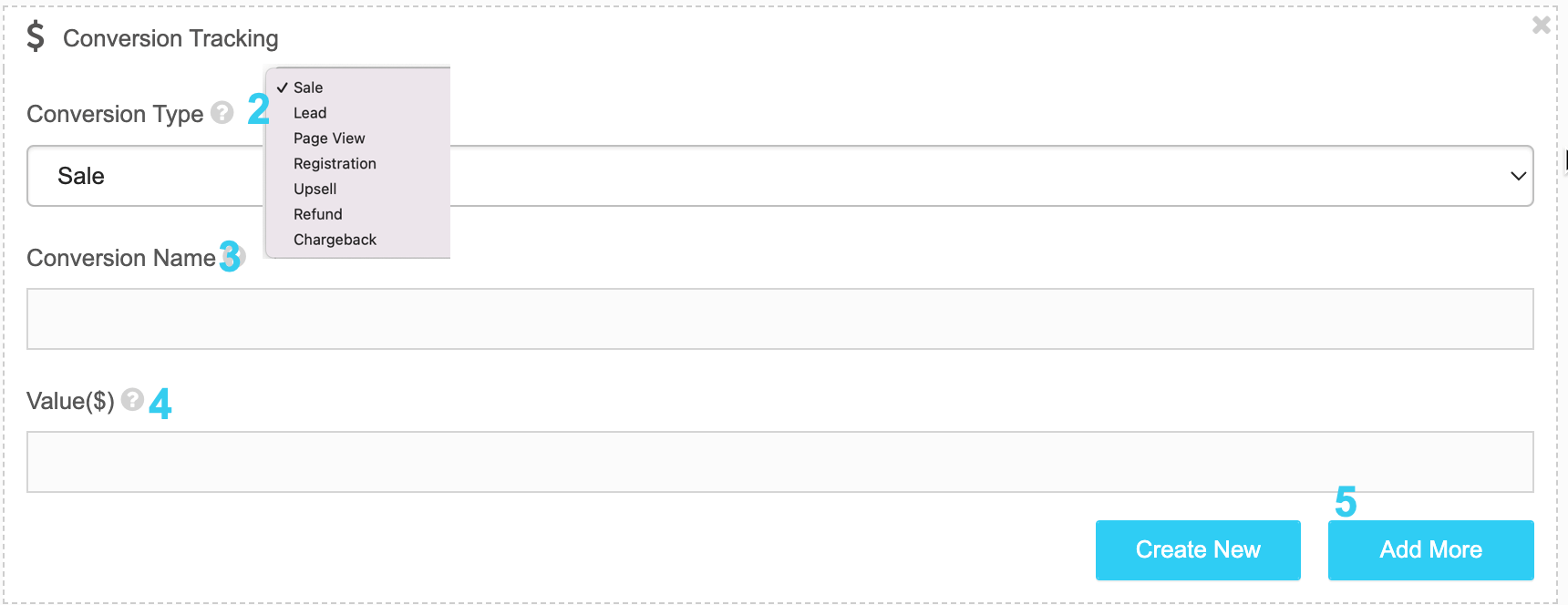Click the Conversion Type field label
1568x605 pixels.
[x=115, y=114]
